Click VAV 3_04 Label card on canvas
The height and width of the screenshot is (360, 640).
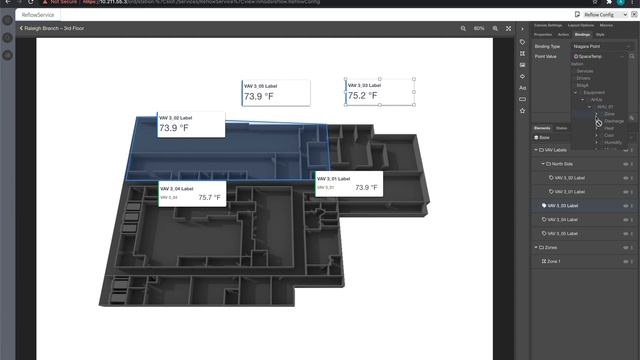click(192, 194)
